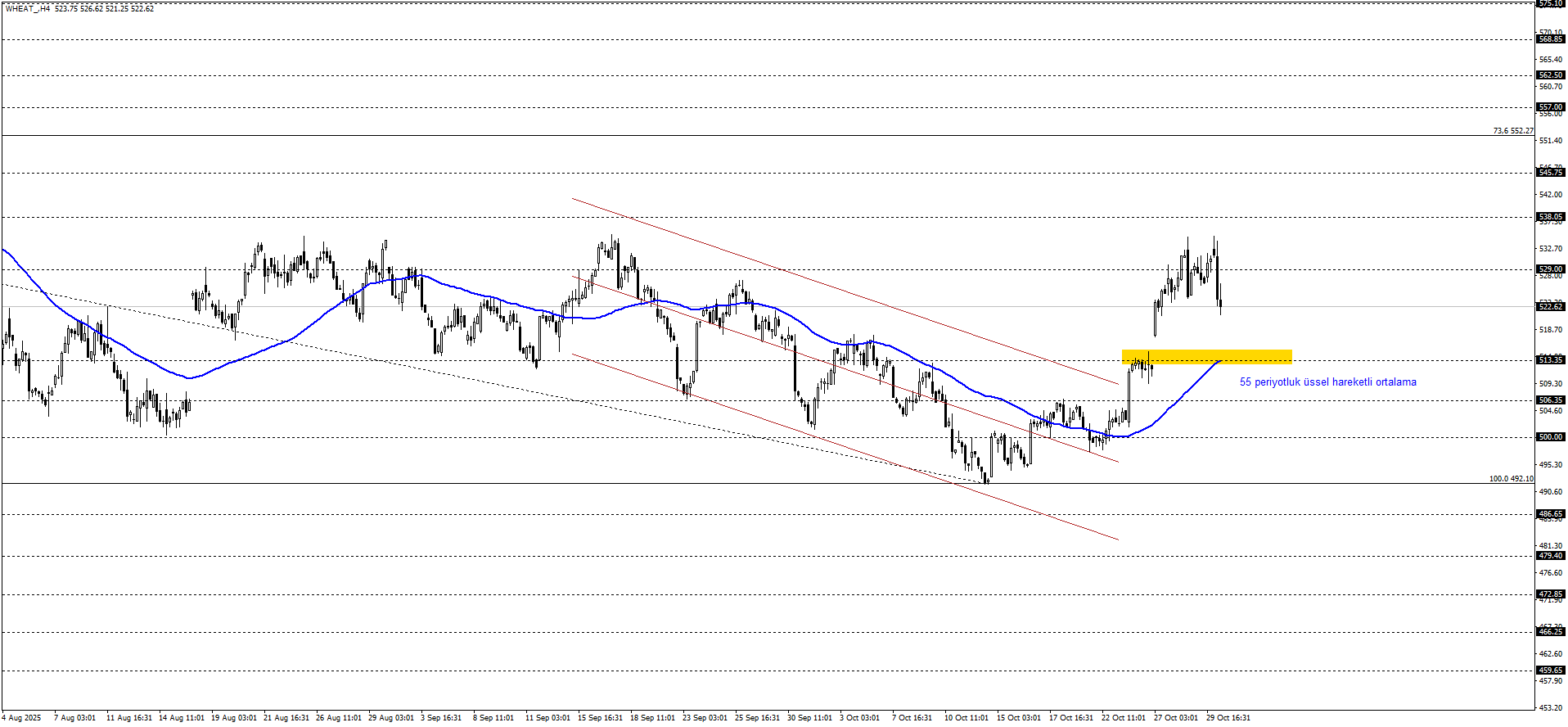The width and height of the screenshot is (1568, 727).
Task: Select the '29 Oct 16:31' time axis label
Action: [x=1228, y=718]
